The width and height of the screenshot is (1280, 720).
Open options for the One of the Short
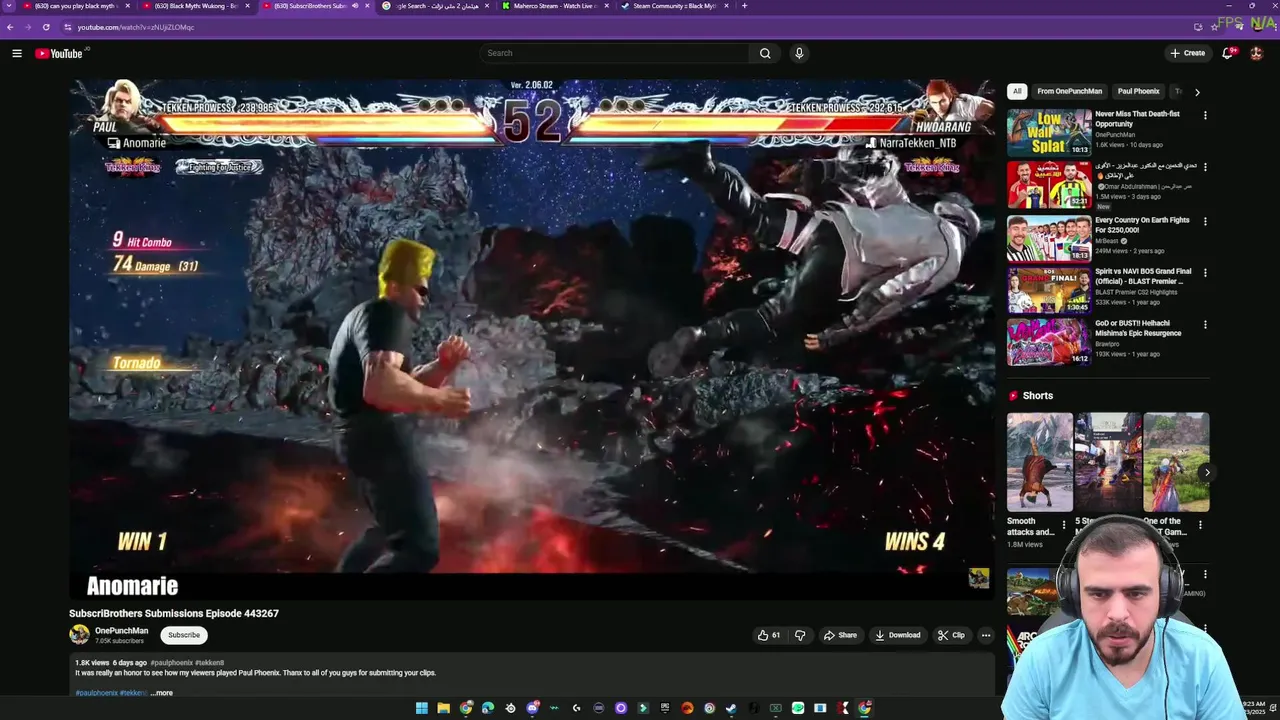[x=1200, y=524]
